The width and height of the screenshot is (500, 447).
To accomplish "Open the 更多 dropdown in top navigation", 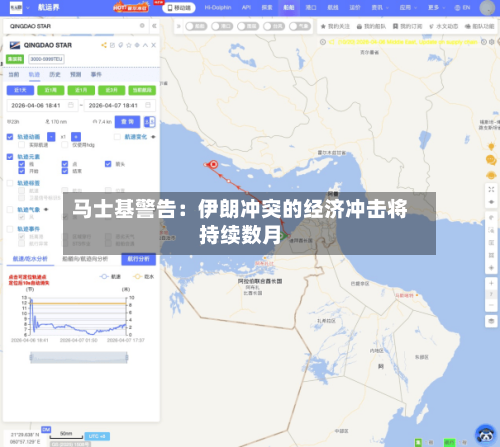I will coord(436,7).
